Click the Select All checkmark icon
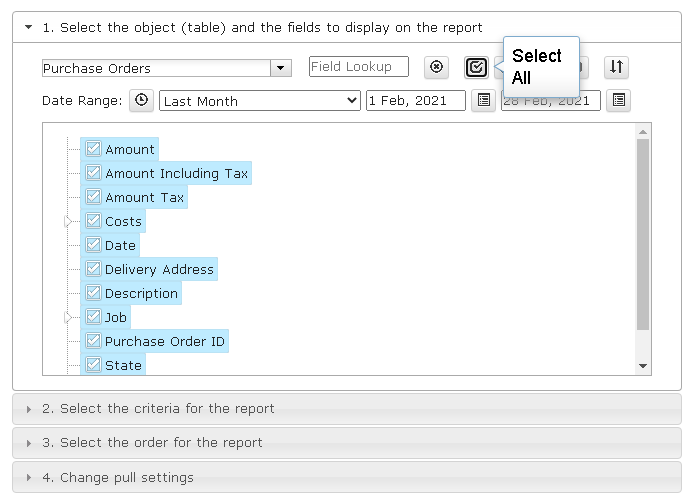 [476, 68]
